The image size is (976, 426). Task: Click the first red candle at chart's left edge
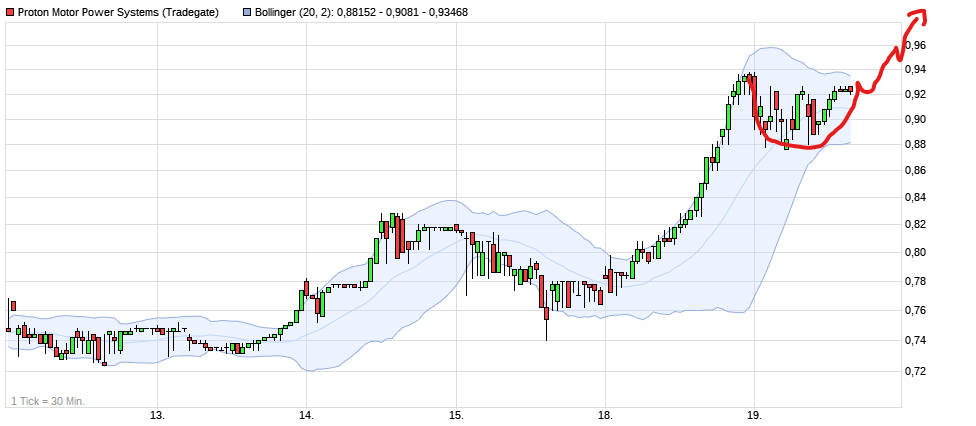click(12, 305)
